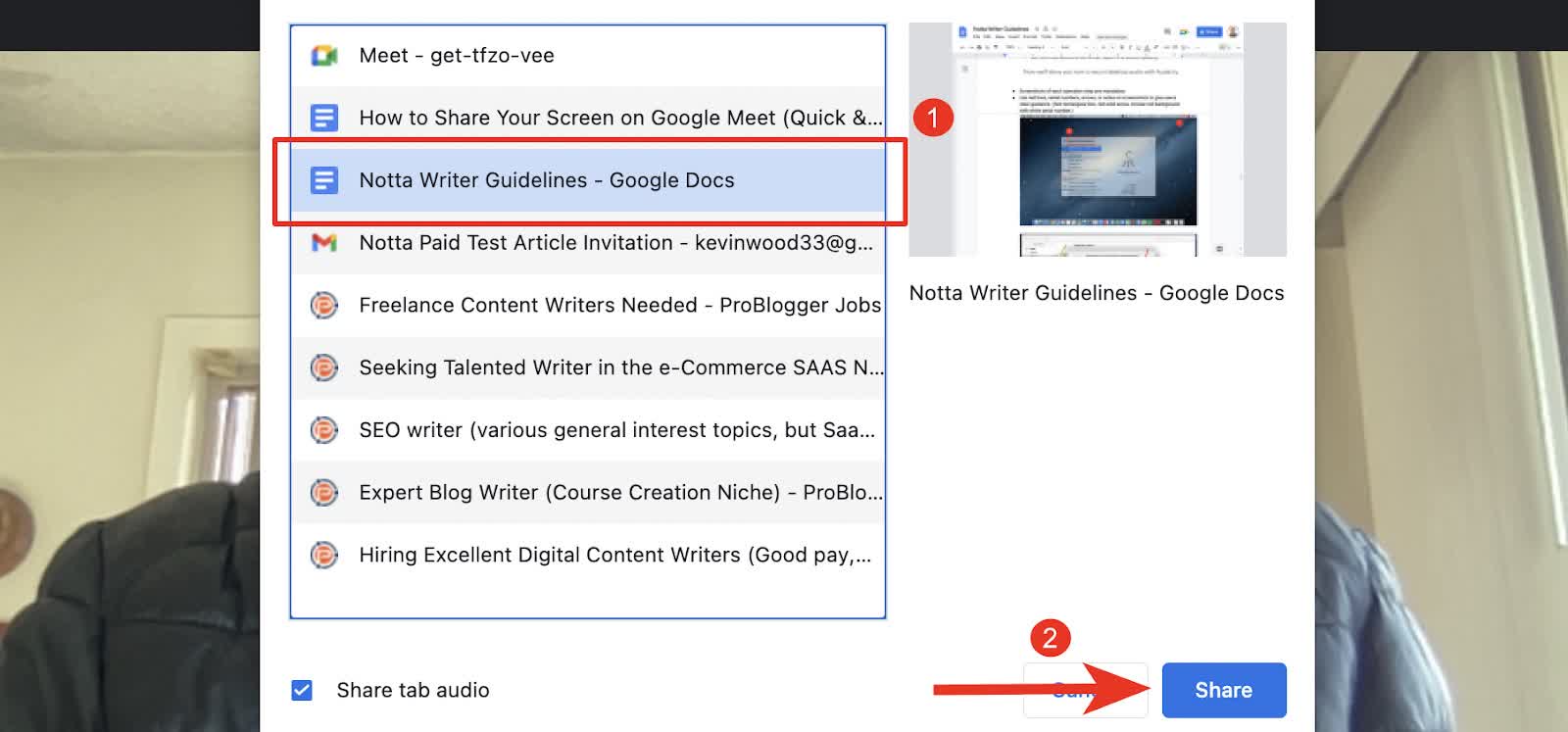This screenshot has height=732, width=1568.
Task: Select How to Share Your Screen on Google Meet tab
Action: click(x=588, y=119)
